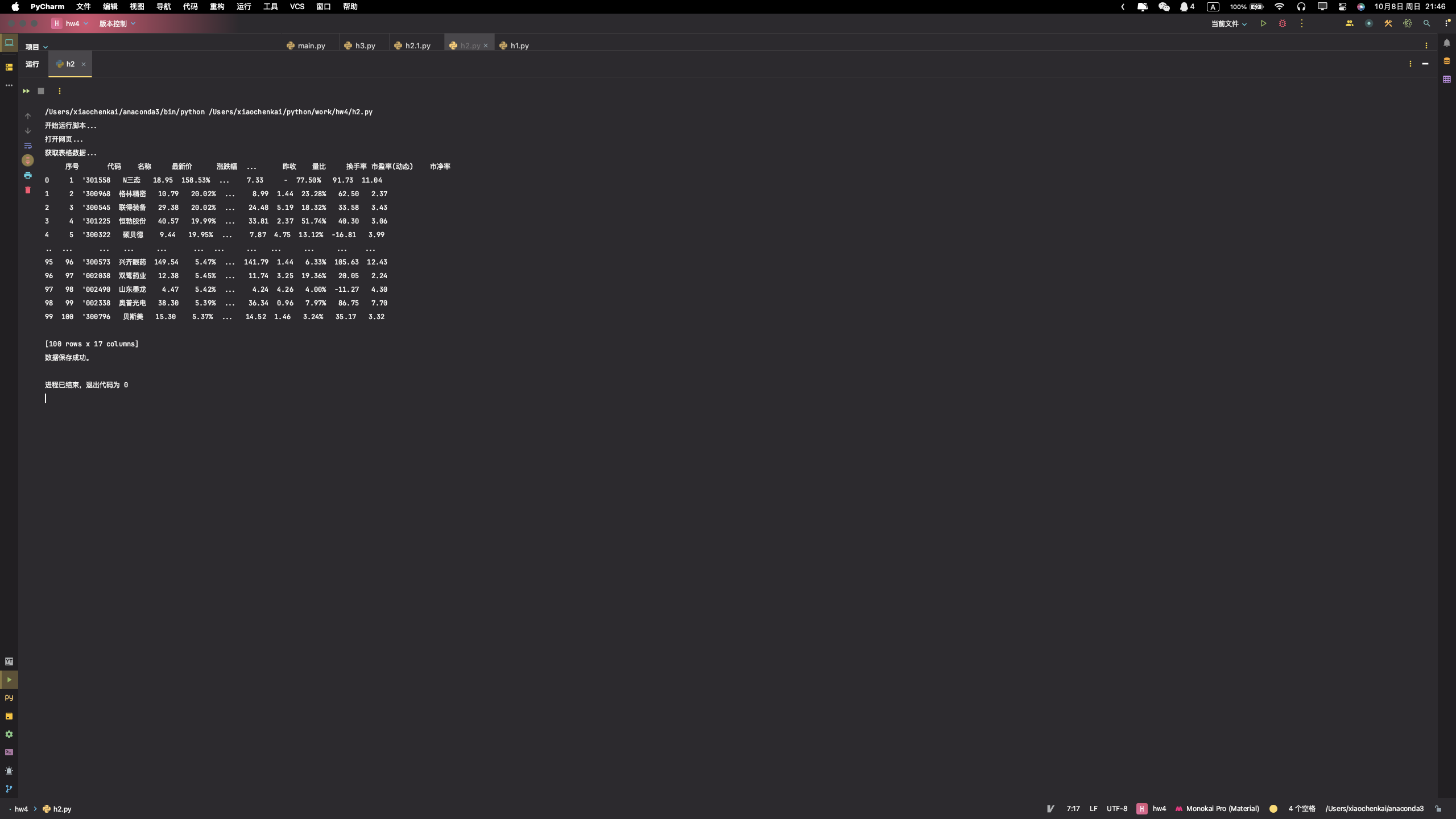Viewport: 1456px width, 819px height.
Task: Open the Terminal tool window
Action: click(9, 752)
